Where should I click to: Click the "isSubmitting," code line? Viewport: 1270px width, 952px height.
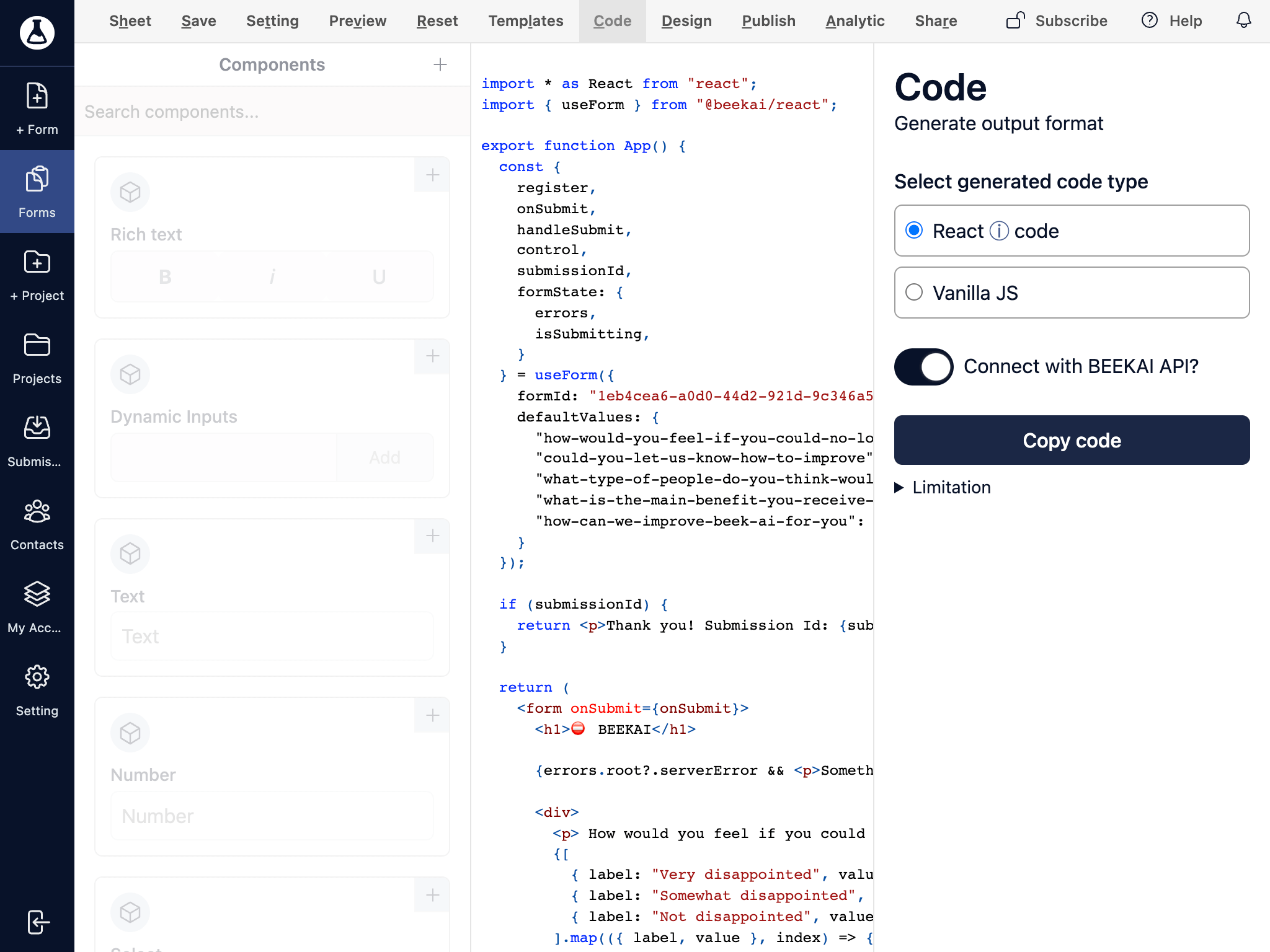coord(592,334)
